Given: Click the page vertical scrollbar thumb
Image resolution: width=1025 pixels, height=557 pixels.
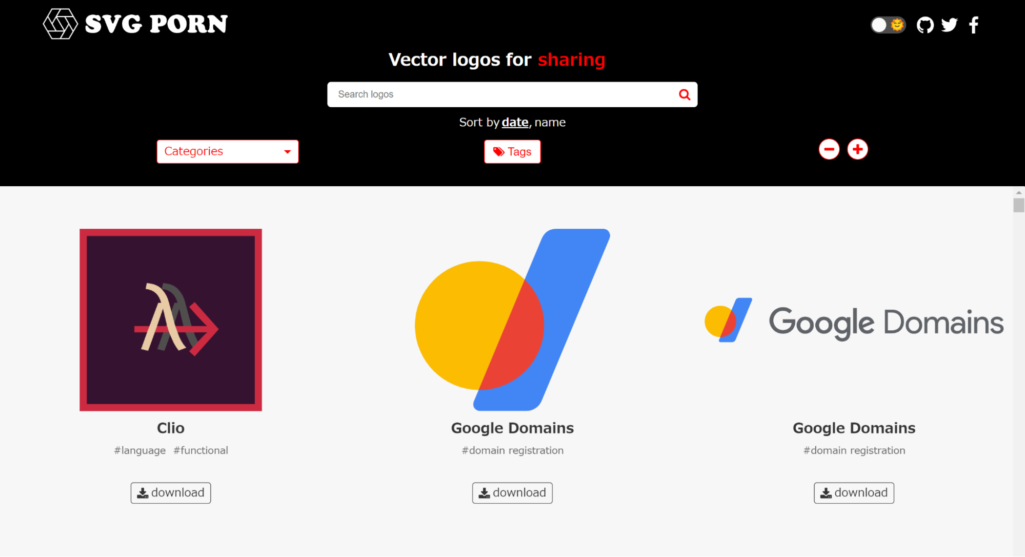Looking at the screenshot, I should [1018, 205].
